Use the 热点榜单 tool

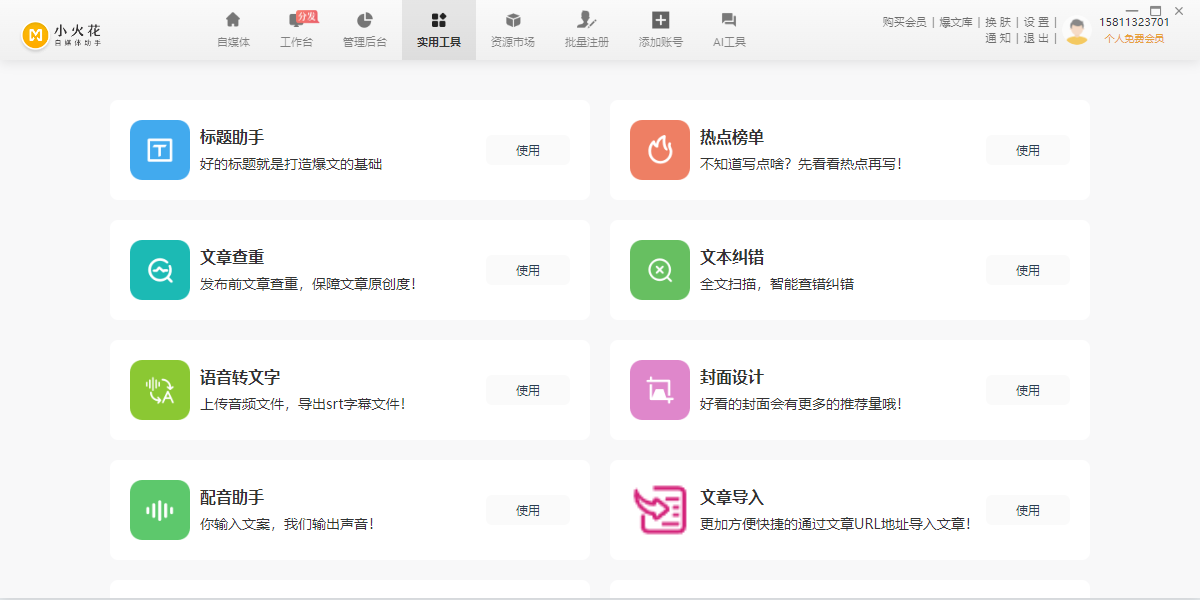click(x=1028, y=150)
